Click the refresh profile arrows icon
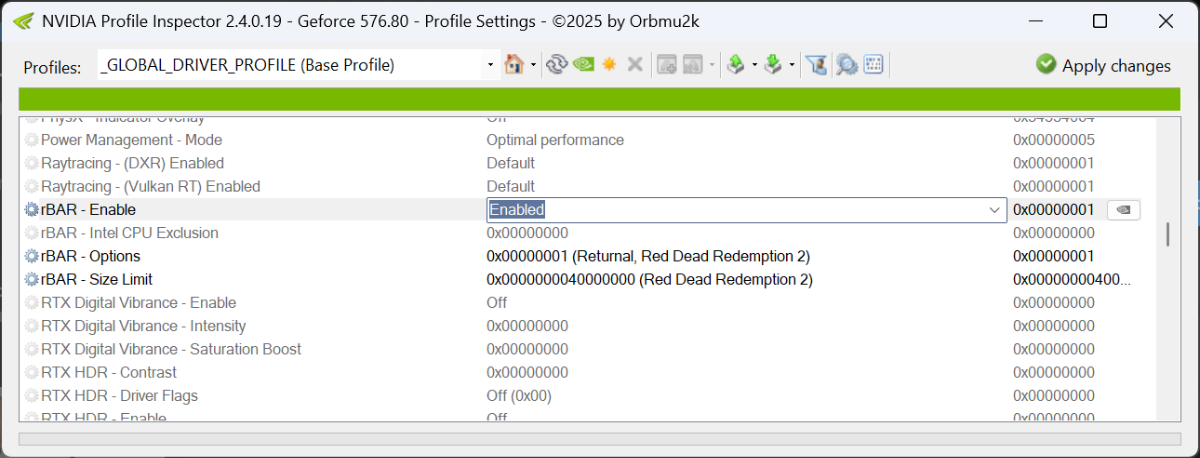Viewport: 1200px width, 458px height. pos(557,64)
